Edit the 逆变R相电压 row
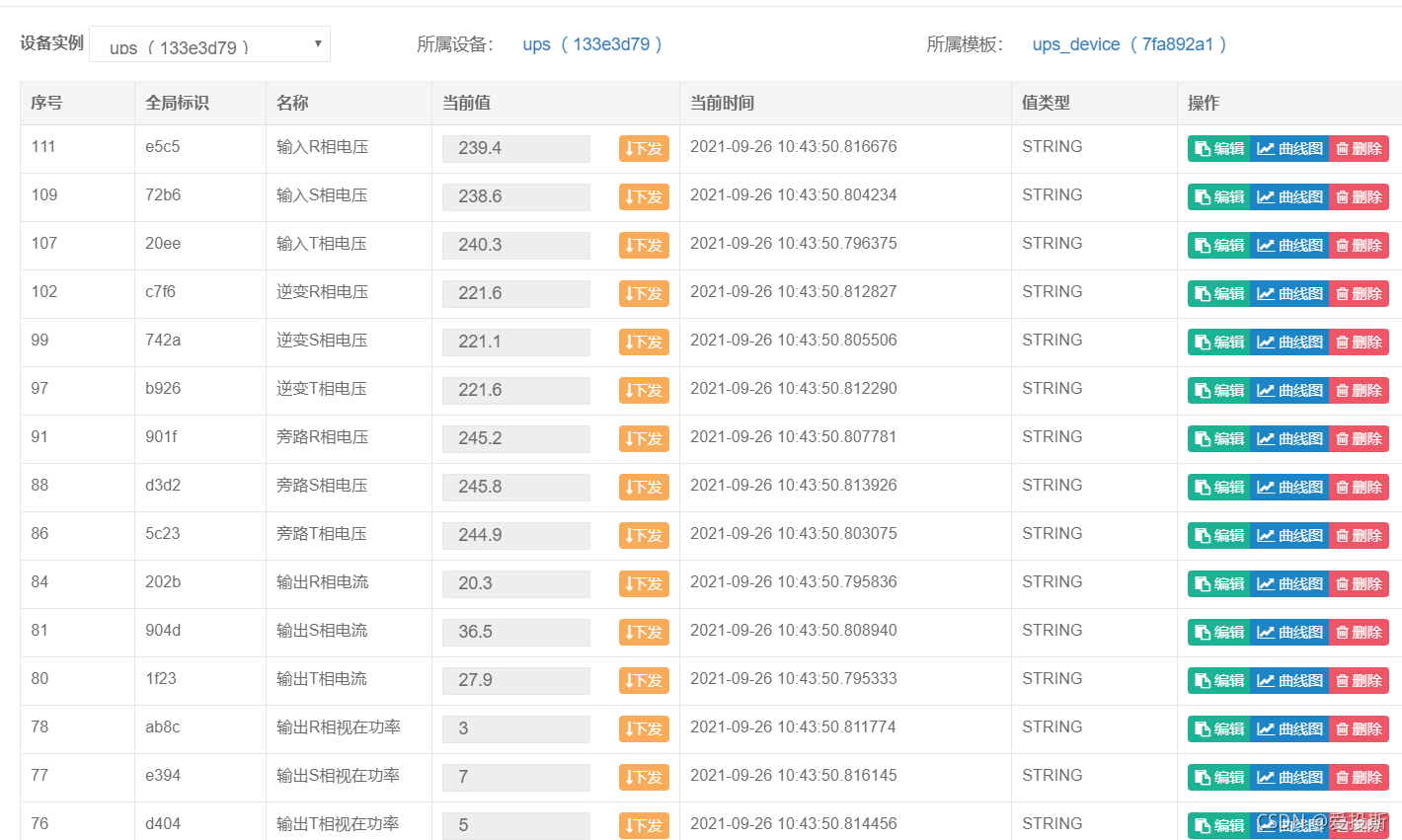This screenshot has width=1402, height=840. tap(1219, 293)
